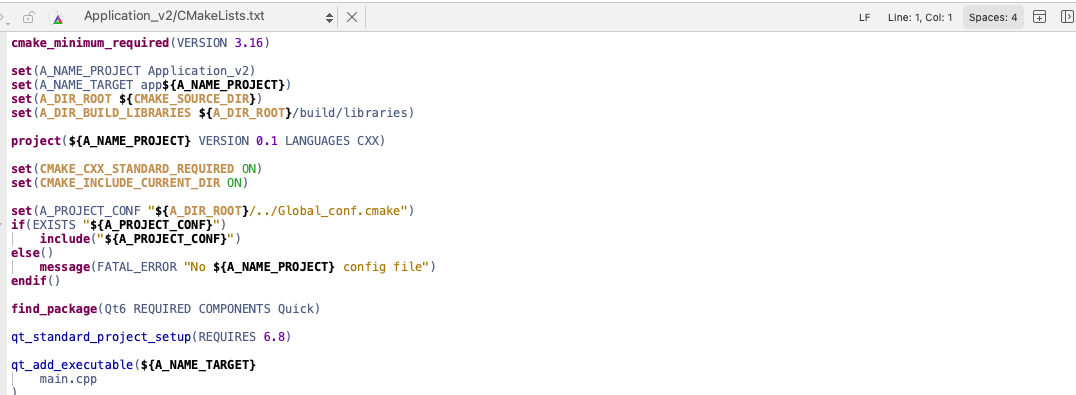
Task: Click the go-forward navigation arrow icon
Action: (3, 17)
